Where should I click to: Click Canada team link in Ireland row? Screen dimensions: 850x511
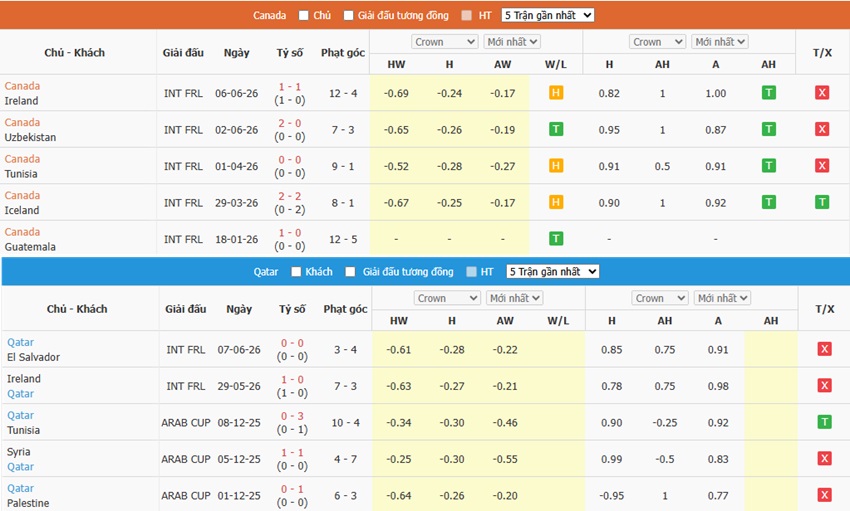[x=22, y=86]
